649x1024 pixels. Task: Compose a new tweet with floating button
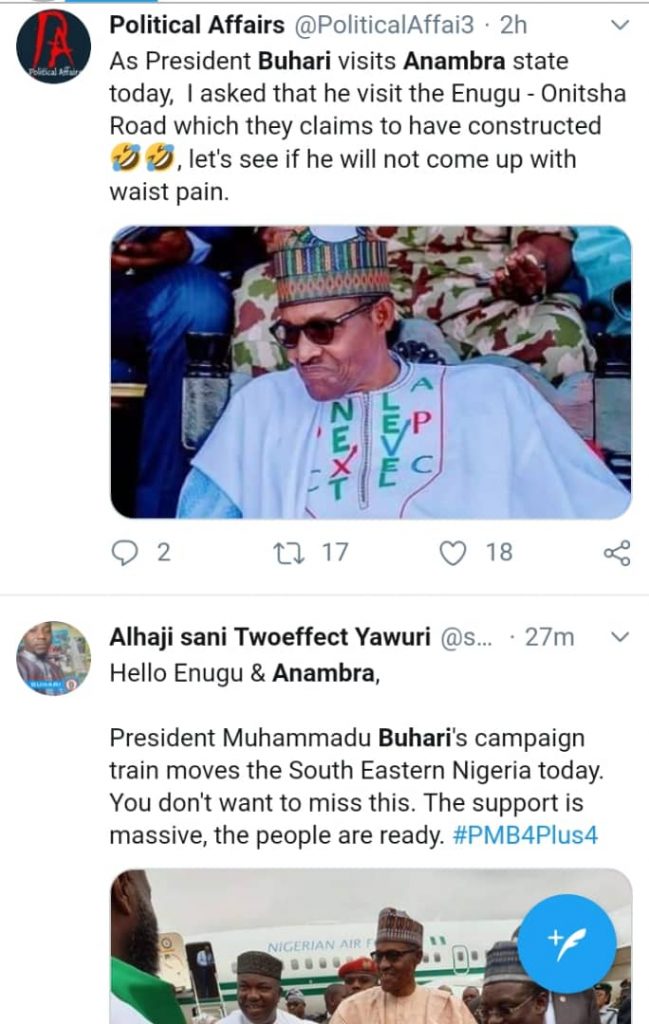[567, 942]
